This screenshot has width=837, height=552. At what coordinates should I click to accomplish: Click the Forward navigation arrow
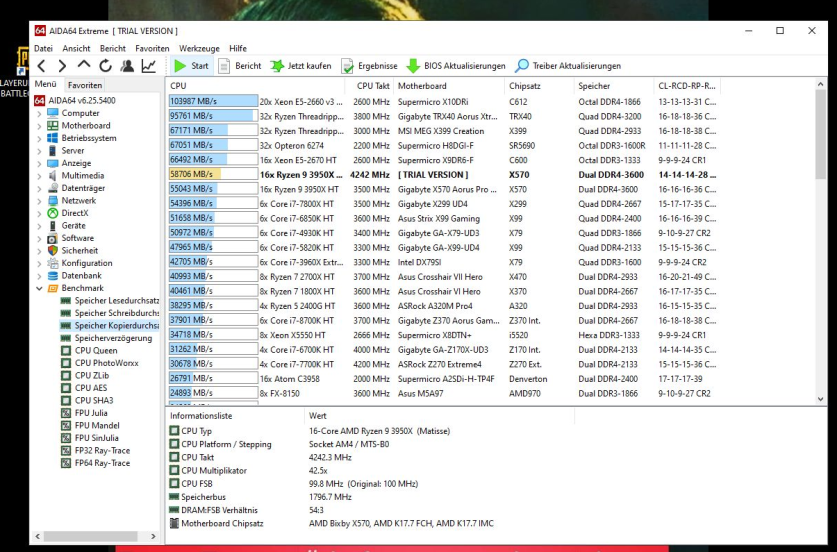(62, 66)
